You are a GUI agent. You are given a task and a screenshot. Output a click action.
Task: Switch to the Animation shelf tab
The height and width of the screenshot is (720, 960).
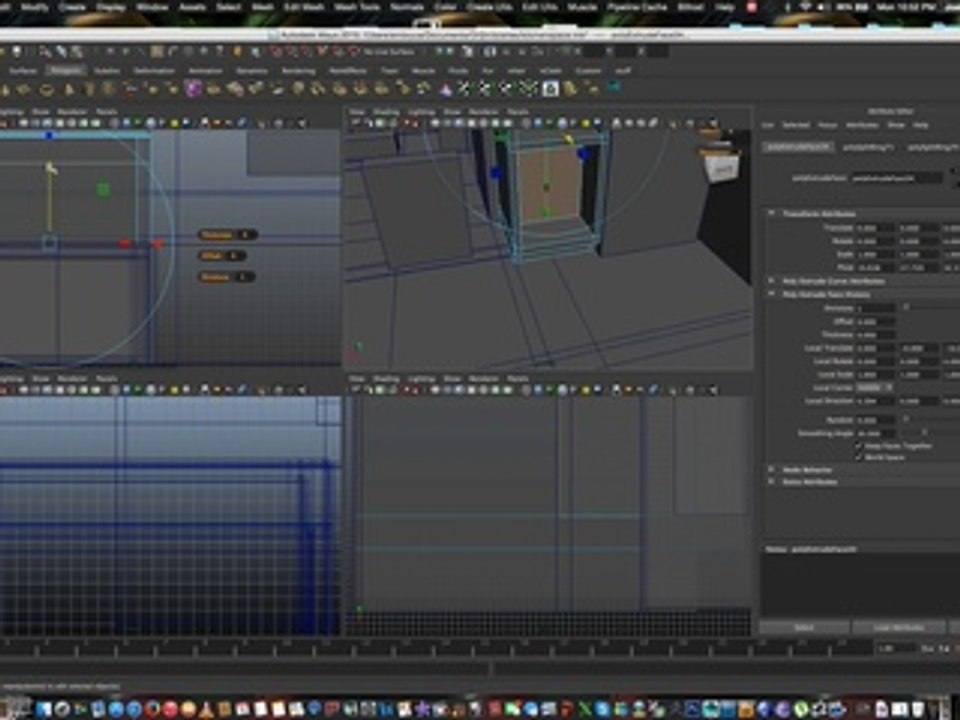click(204, 71)
